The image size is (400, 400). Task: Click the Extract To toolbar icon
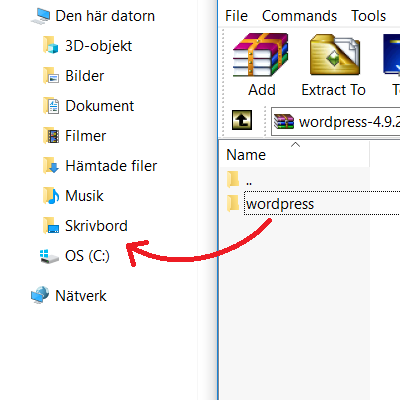335,55
